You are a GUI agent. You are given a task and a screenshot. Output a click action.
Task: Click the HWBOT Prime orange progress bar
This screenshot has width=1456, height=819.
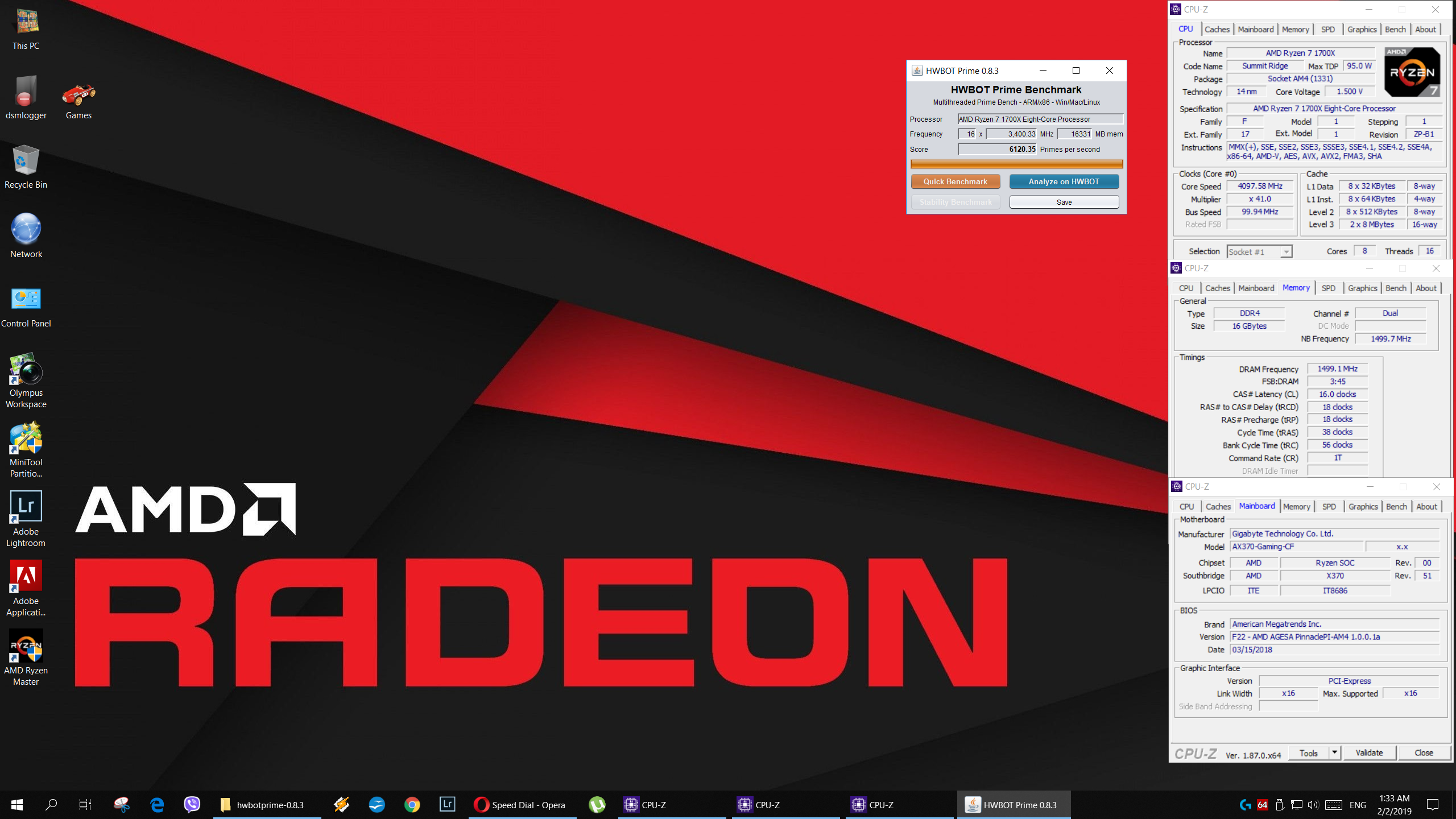point(1016,164)
